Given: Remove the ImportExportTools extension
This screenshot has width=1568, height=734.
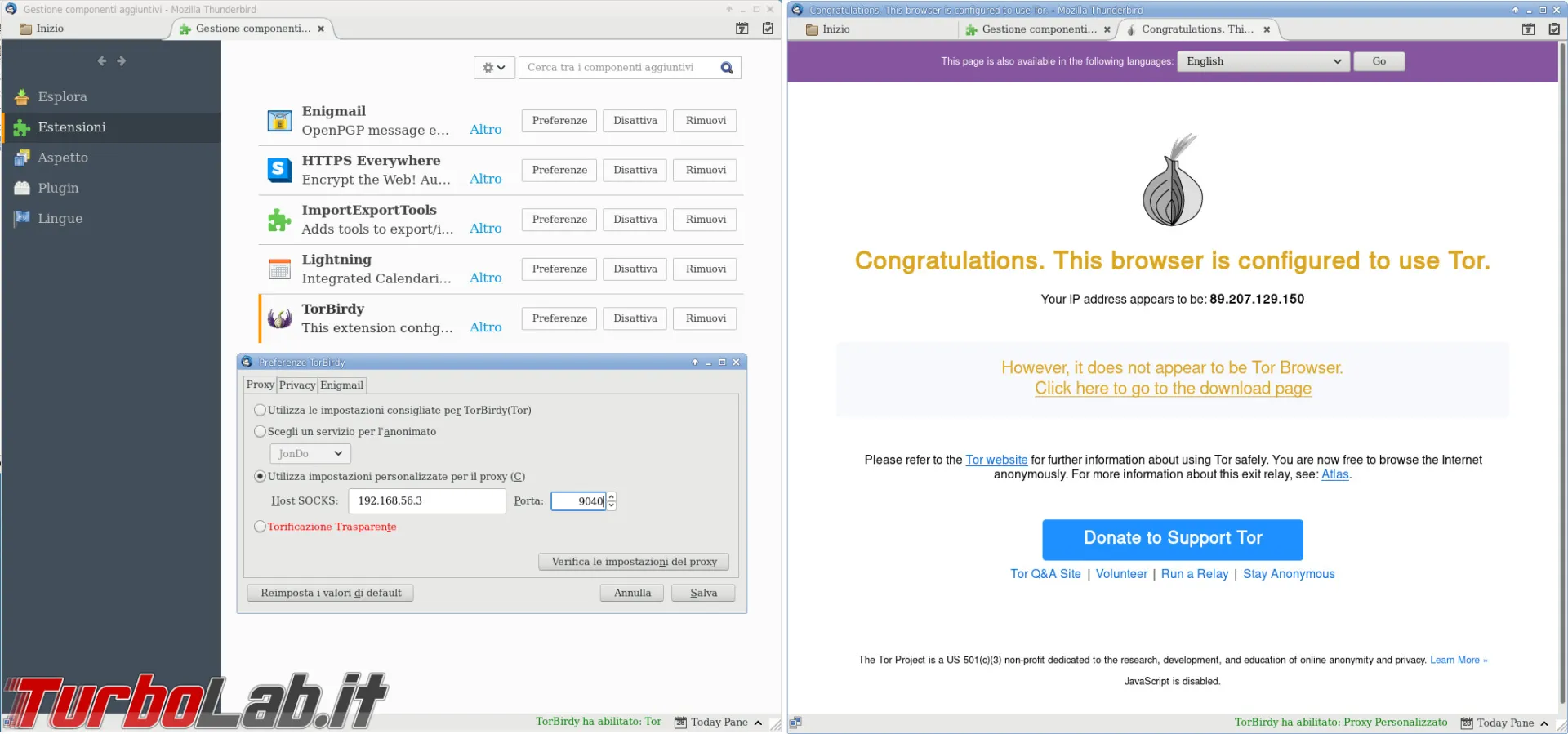Looking at the screenshot, I should click(706, 220).
